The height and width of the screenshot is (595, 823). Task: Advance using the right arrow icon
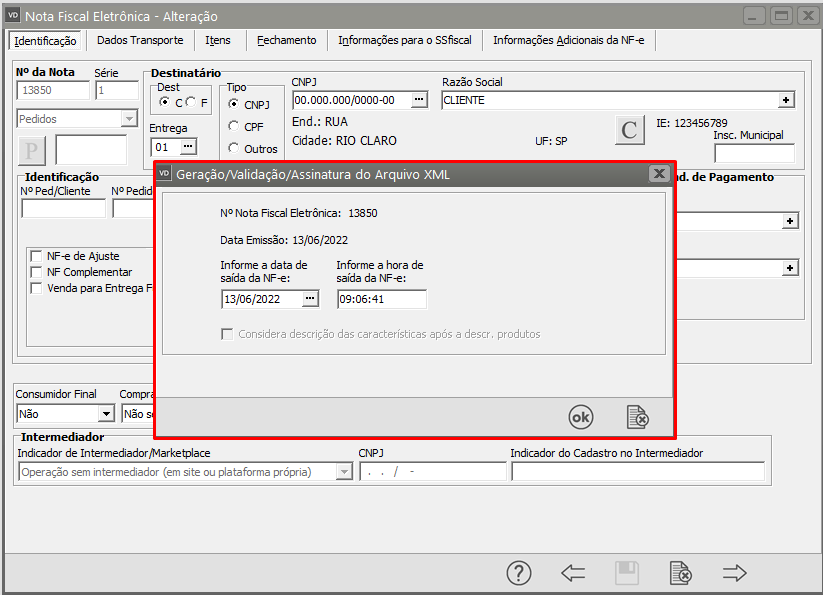[x=735, y=573]
